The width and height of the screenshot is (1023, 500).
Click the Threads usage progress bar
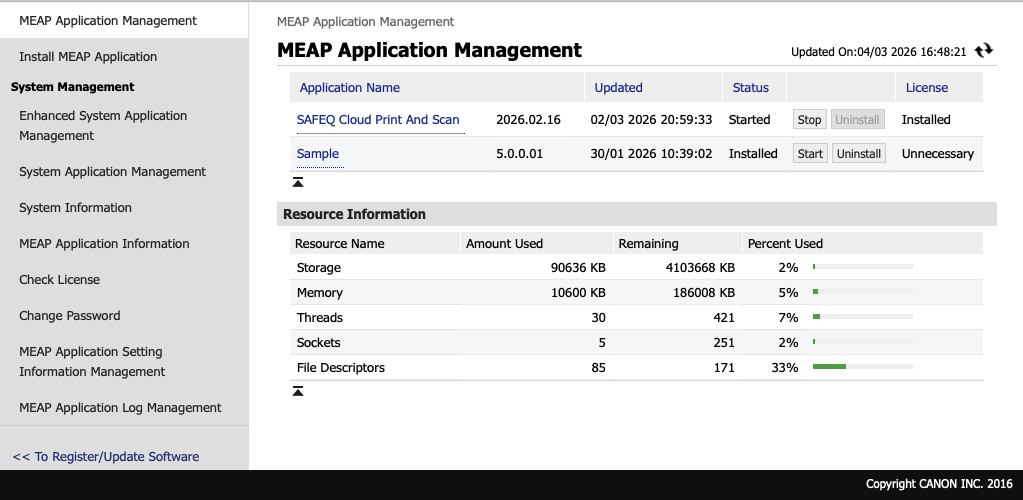pyautogui.click(x=863, y=317)
